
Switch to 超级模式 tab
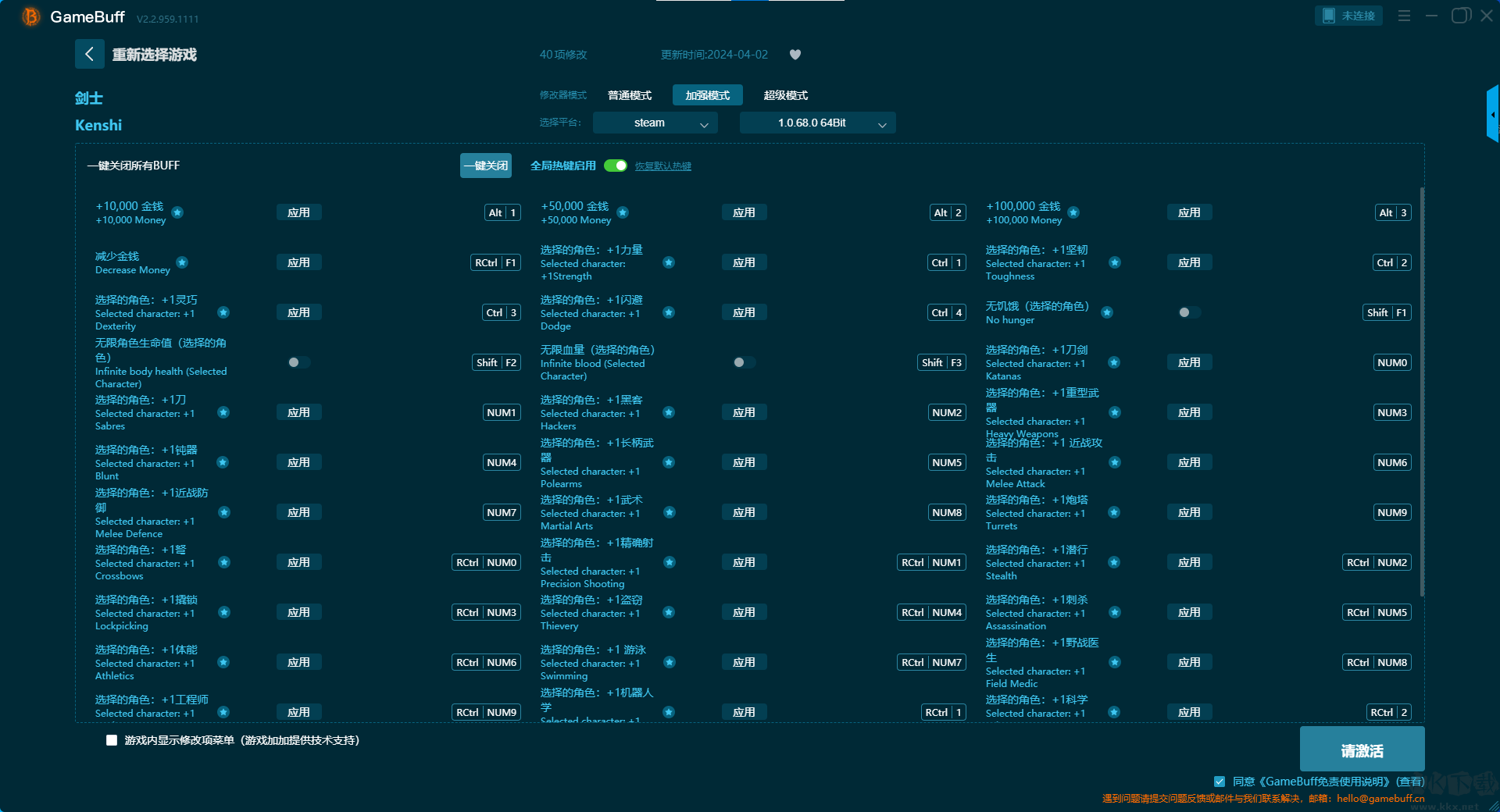coord(785,95)
